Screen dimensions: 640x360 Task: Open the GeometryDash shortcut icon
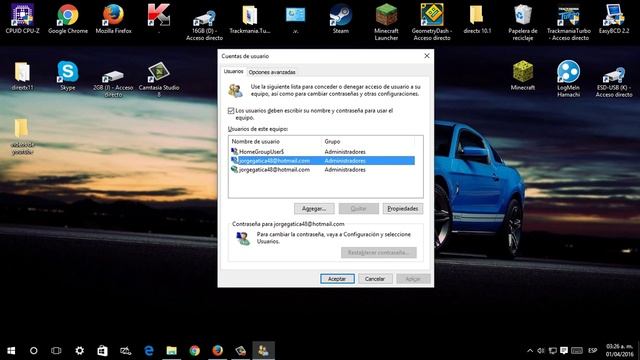click(x=431, y=21)
